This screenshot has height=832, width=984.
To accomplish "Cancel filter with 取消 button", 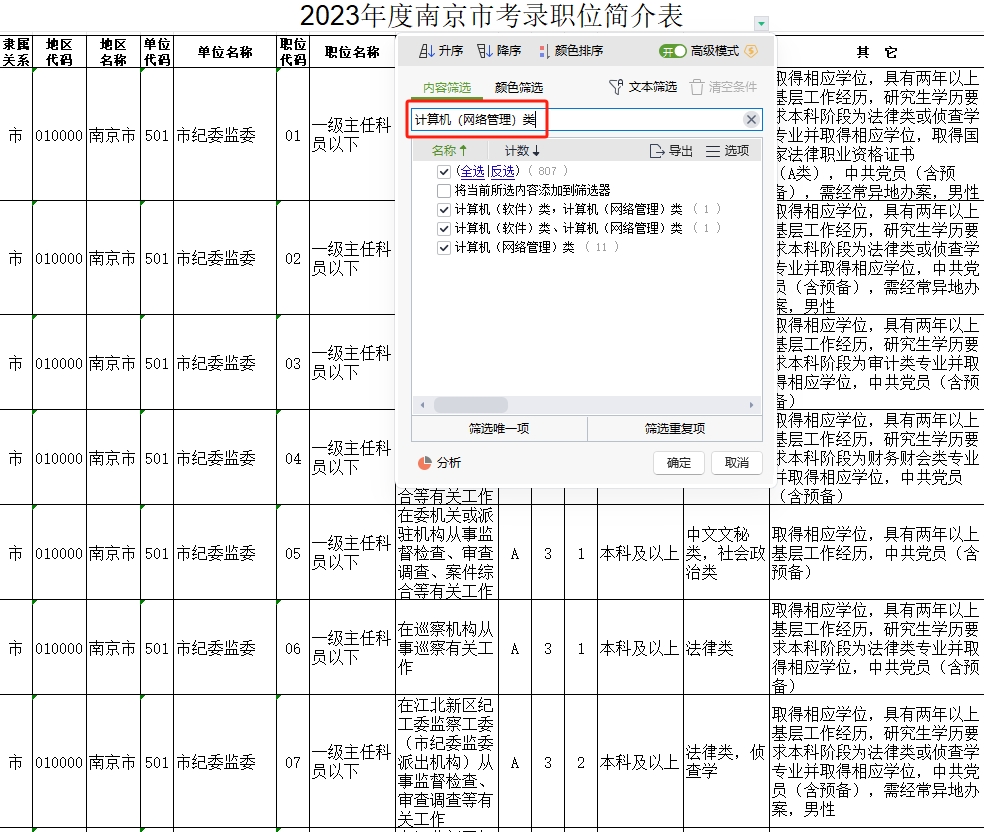I will (737, 462).
